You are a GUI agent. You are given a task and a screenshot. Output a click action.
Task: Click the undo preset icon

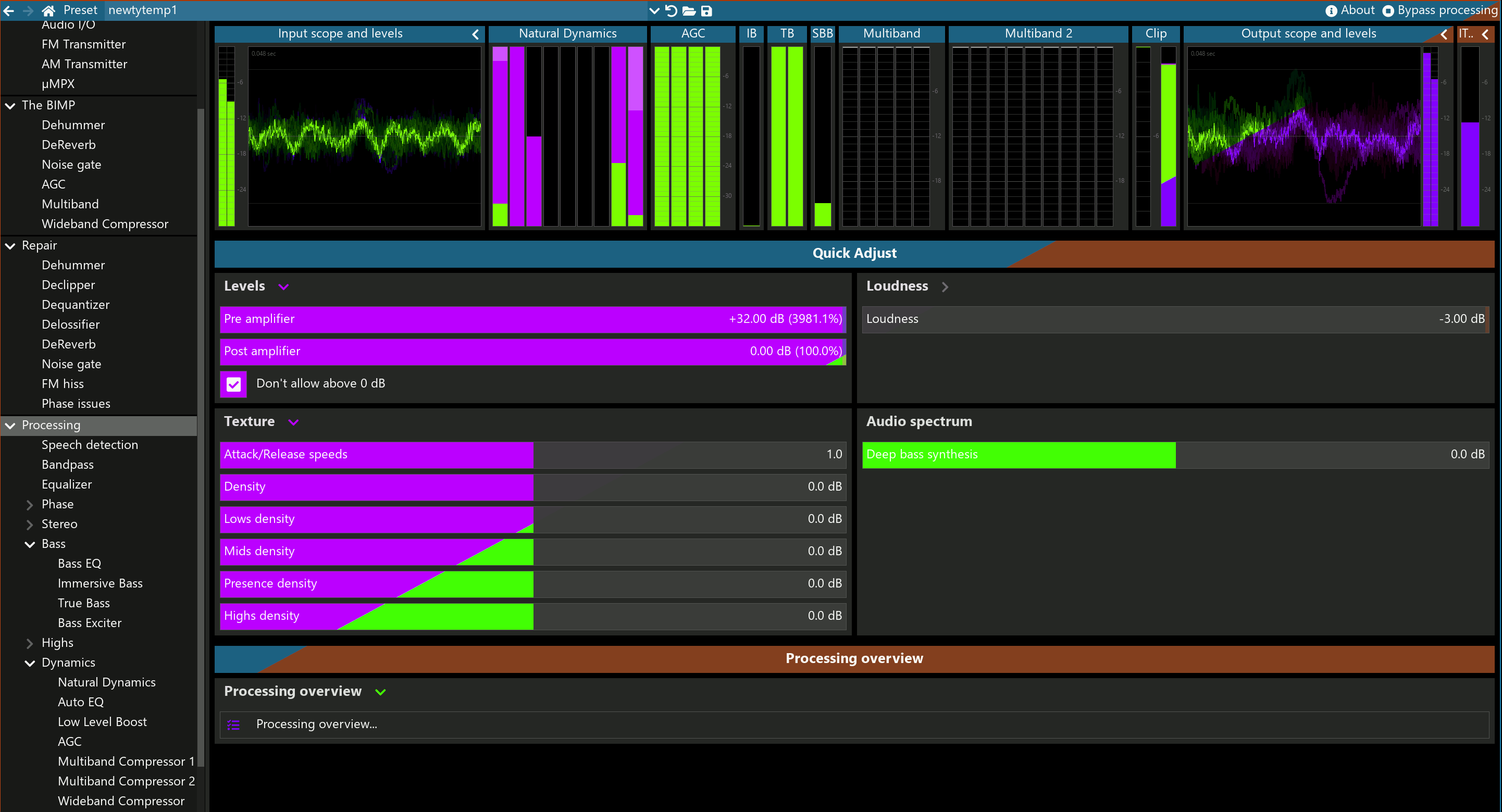pyautogui.click(x=671, y=10)
